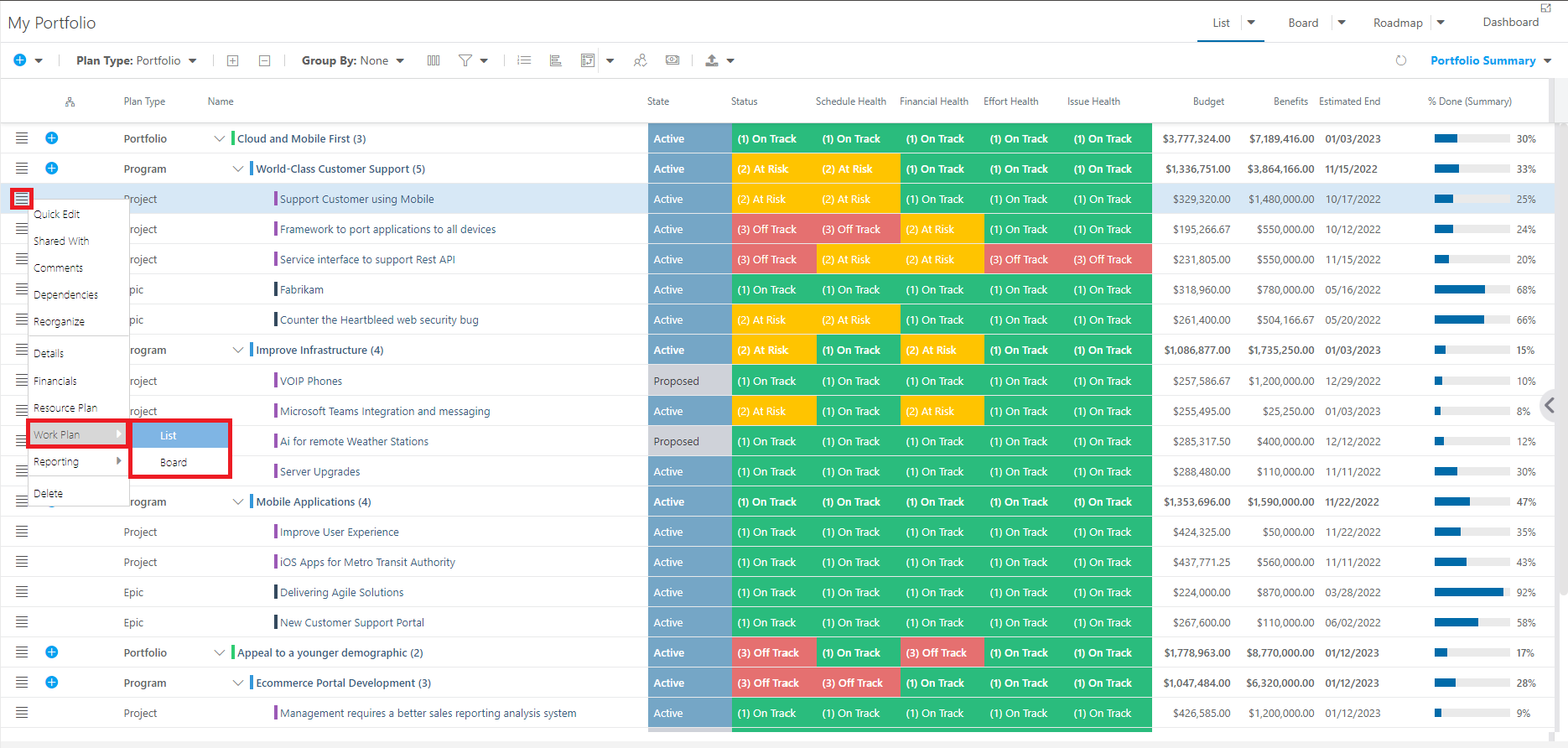Image resolution: width=1568 pixels, height=748 pixels.
Task: Choose Quick Edit from the context menu
Action: click(57, 214)
